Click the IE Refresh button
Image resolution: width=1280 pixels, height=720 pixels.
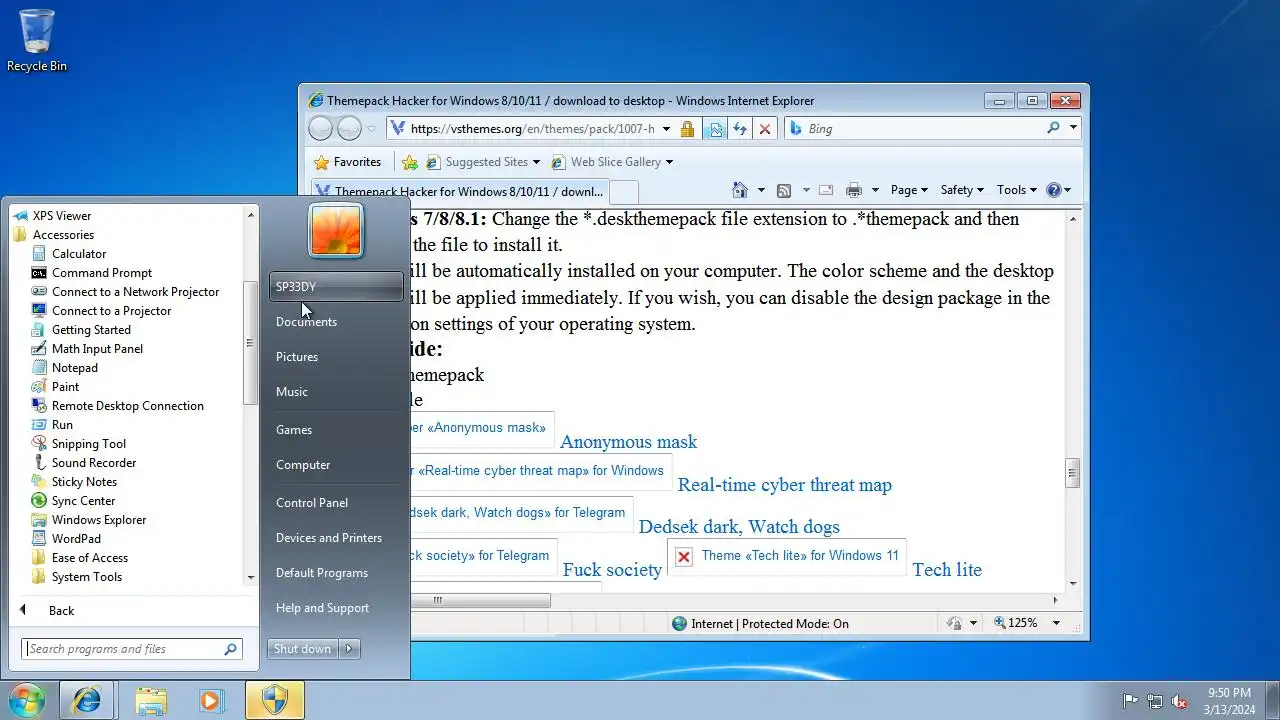pos(740,129)
